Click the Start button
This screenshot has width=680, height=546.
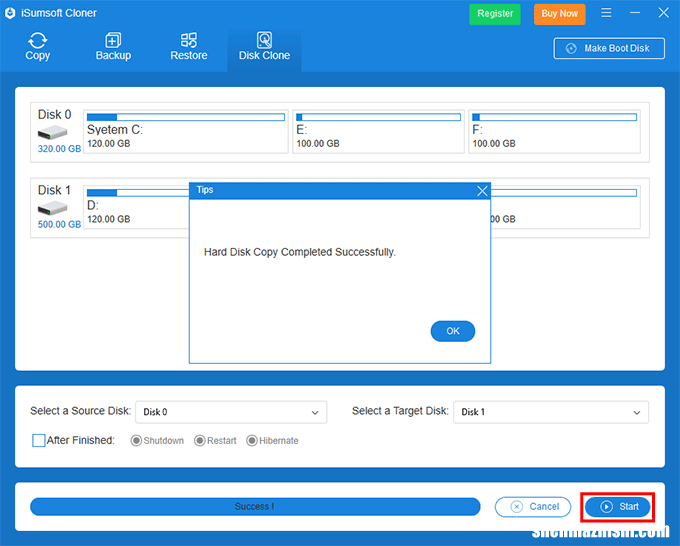618,507
